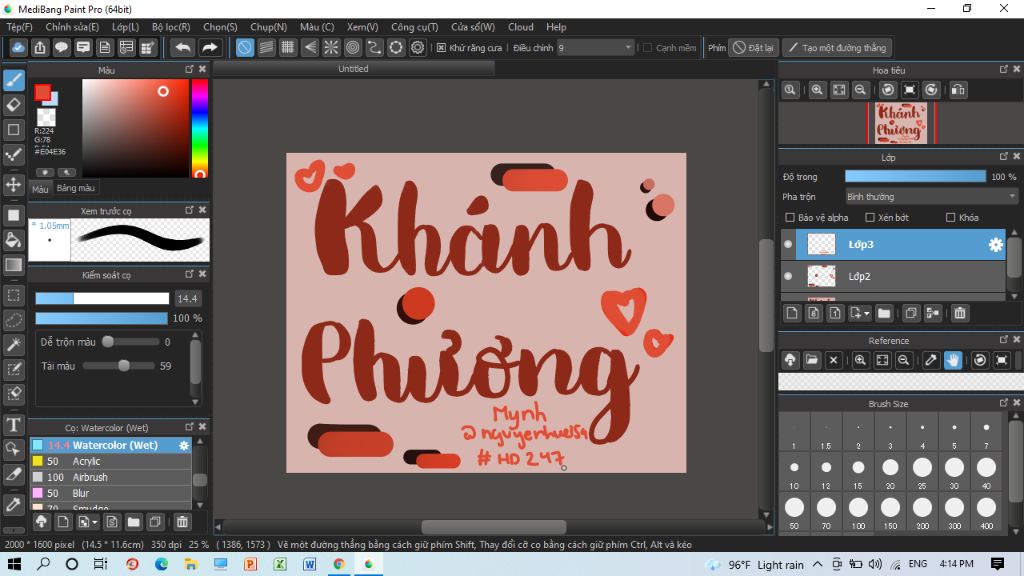This screenshot has height=576, width=1024.
Task: Toggle the Khử răng cưa checkbox
Action: pos(441,48)
